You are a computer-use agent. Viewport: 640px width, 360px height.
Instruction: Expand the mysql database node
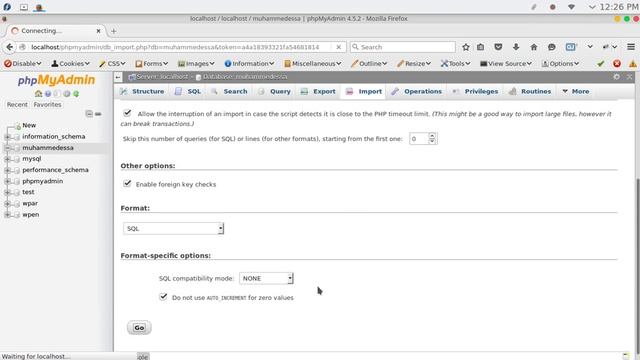pos(7,159)
